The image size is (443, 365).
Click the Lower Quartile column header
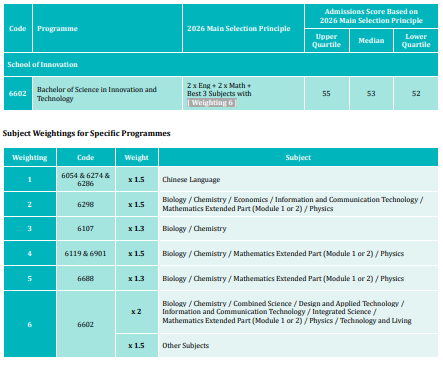pos(416,40)
